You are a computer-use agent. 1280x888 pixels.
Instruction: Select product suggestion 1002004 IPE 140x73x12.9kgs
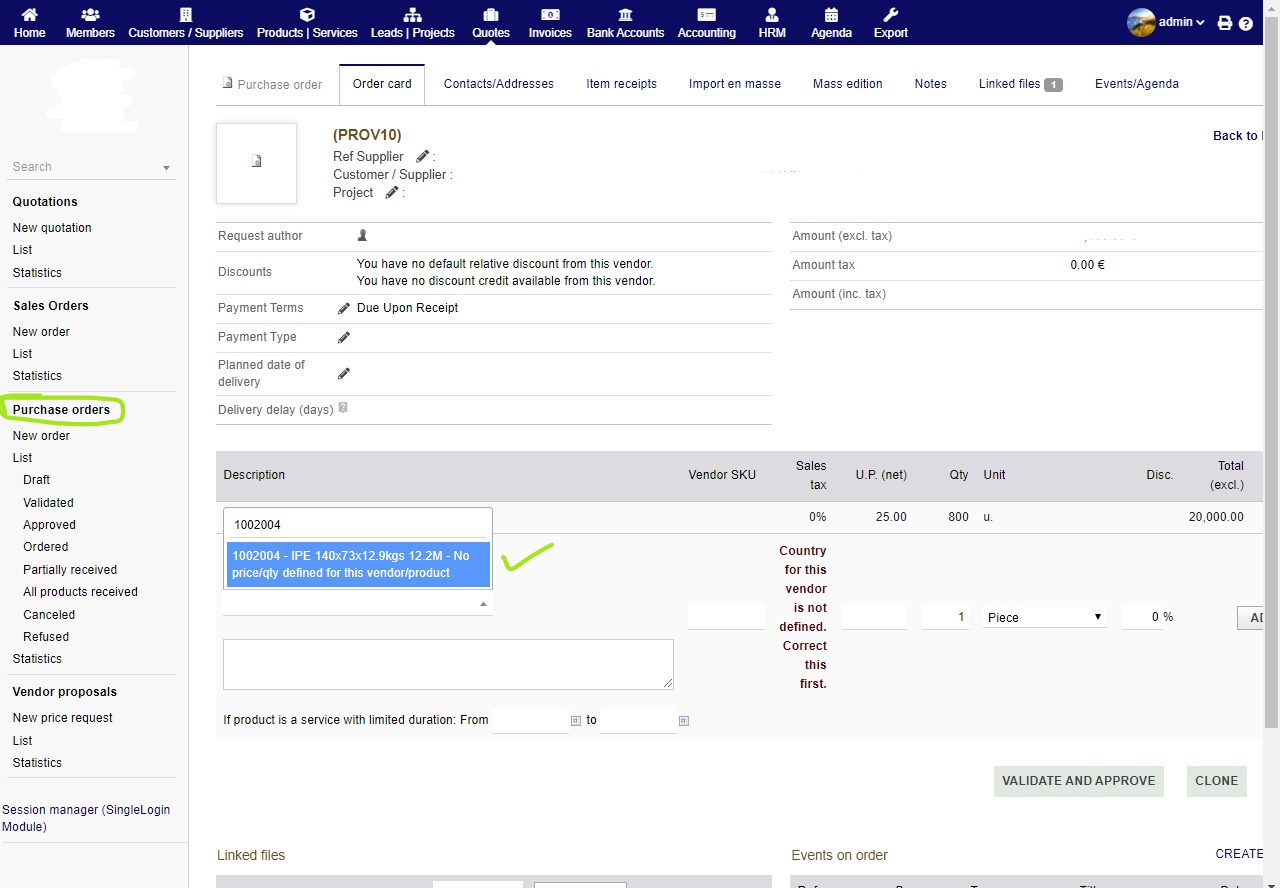(357, 564)
